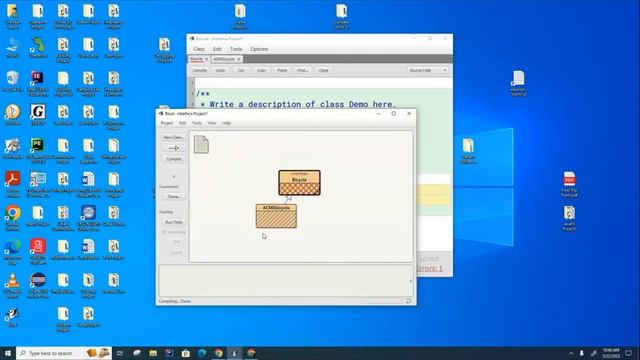Open the notification center icon in taskbar
The image size is (640, 360).
tap(629, 353)
